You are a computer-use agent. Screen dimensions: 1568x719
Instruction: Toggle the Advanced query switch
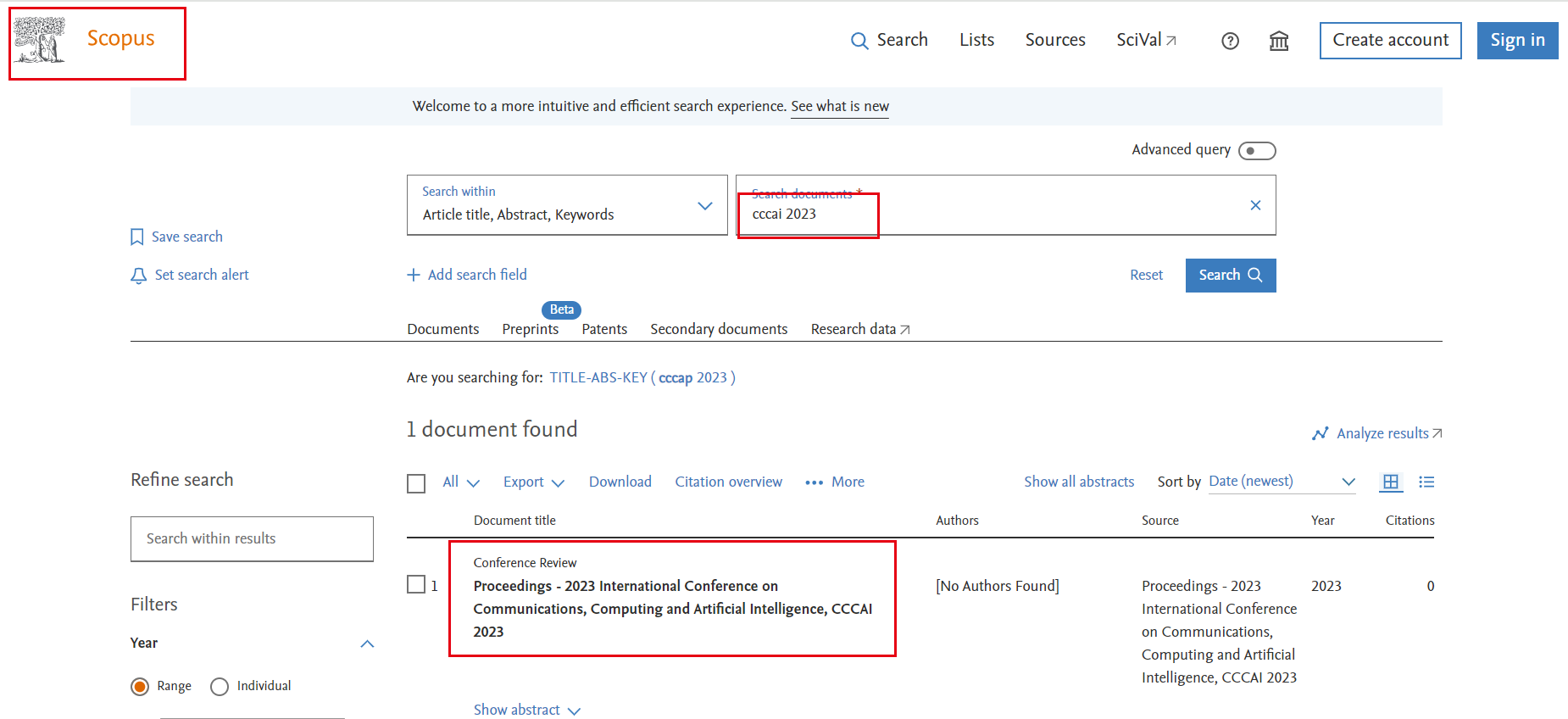[x=1257, y=150]
